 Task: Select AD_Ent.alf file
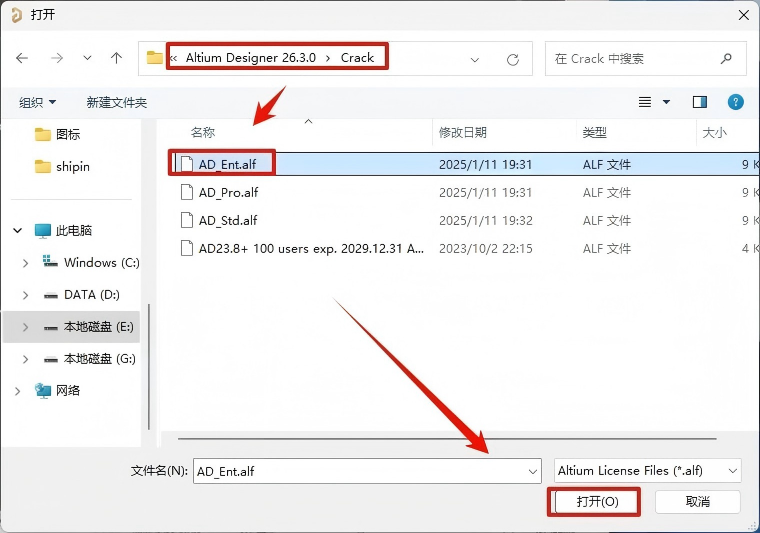pyautogui.click(x=464, y=164)
